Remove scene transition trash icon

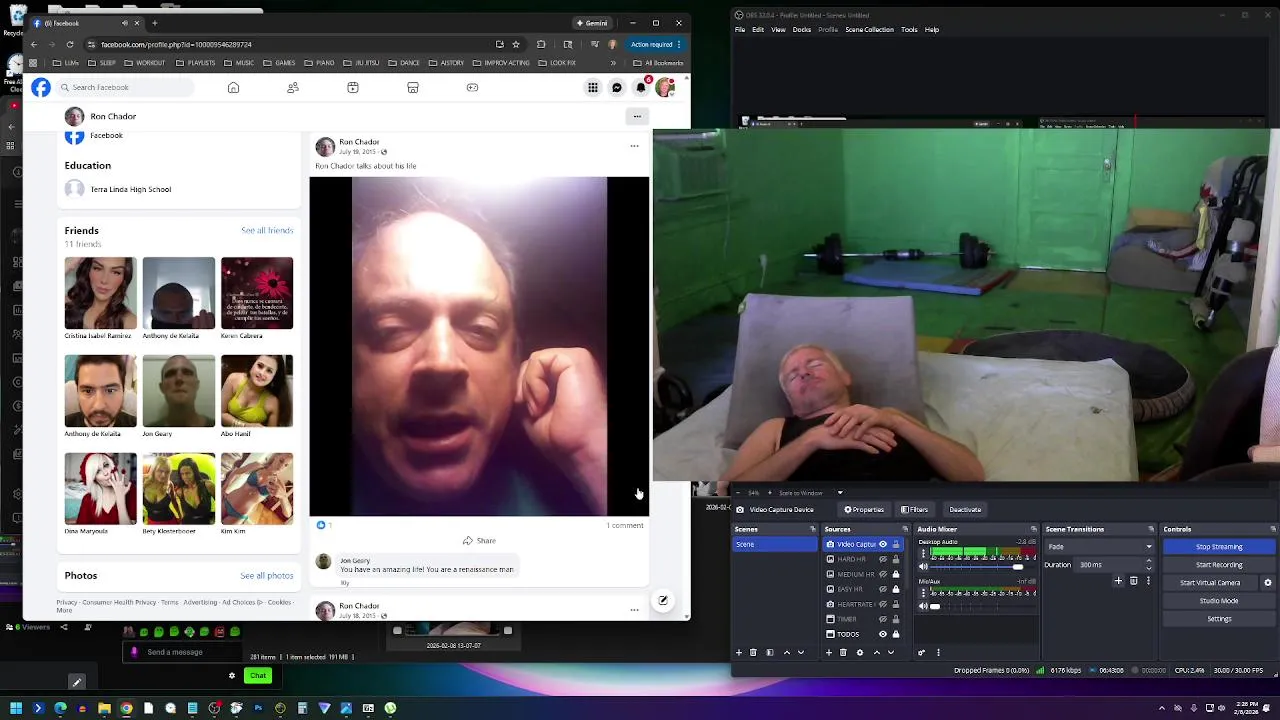point(1133,581)
